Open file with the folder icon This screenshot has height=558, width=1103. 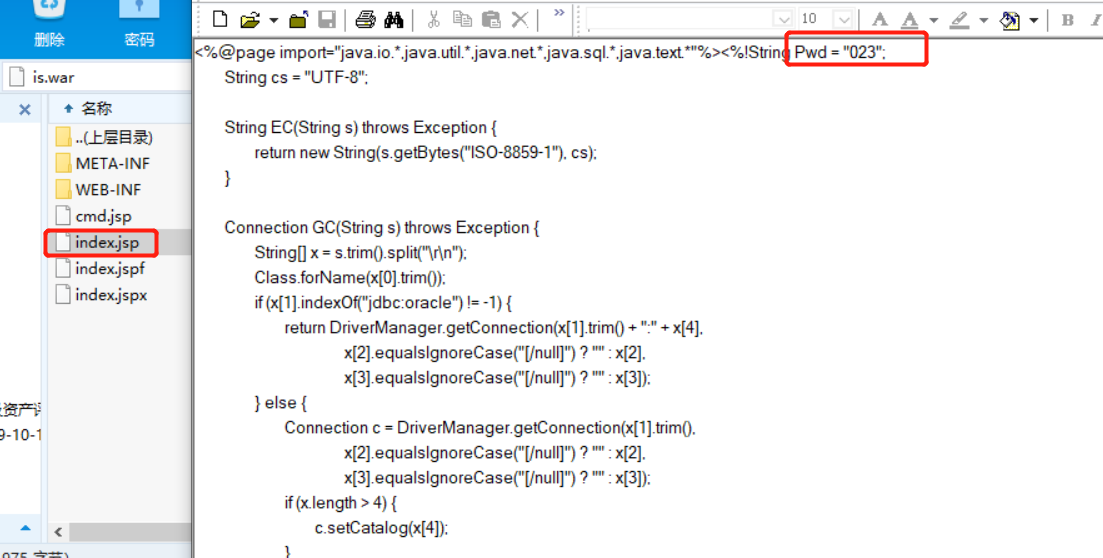click(250, 20)
